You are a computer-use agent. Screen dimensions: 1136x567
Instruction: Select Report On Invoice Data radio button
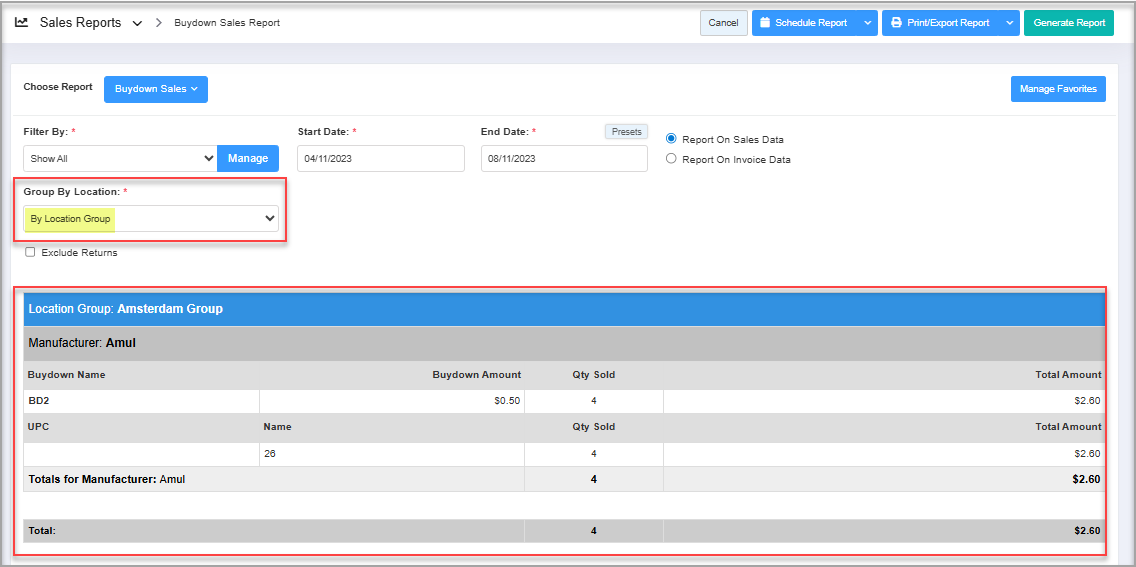671,159
